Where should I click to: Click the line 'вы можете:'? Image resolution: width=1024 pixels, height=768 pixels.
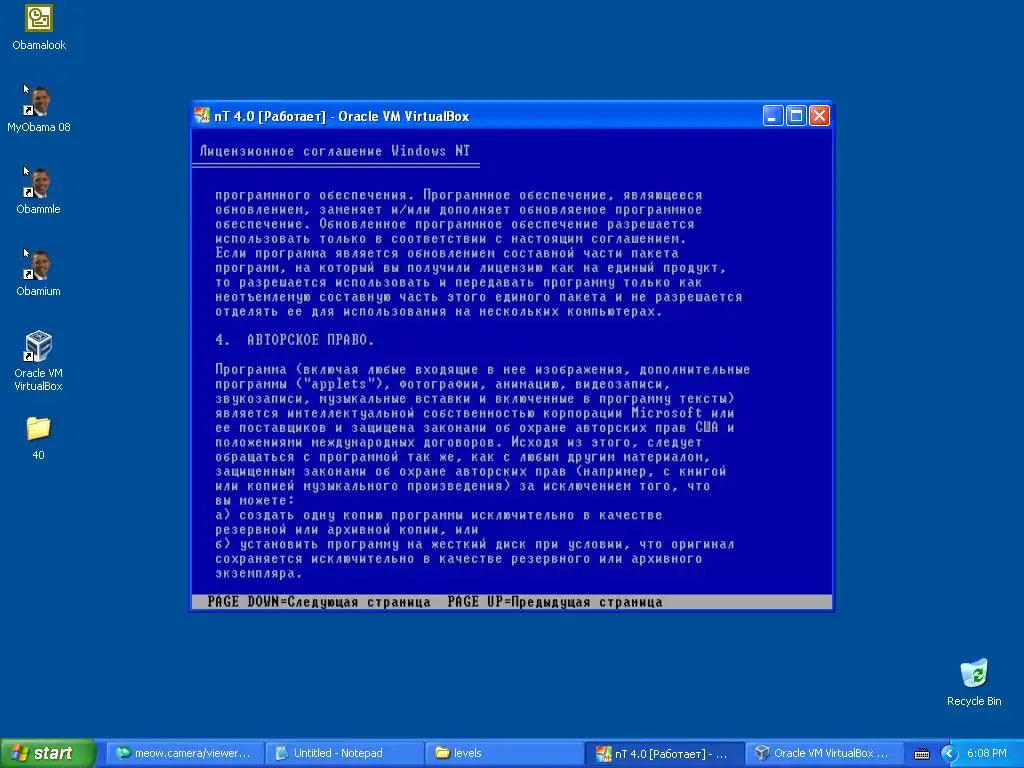pos(255,500)
